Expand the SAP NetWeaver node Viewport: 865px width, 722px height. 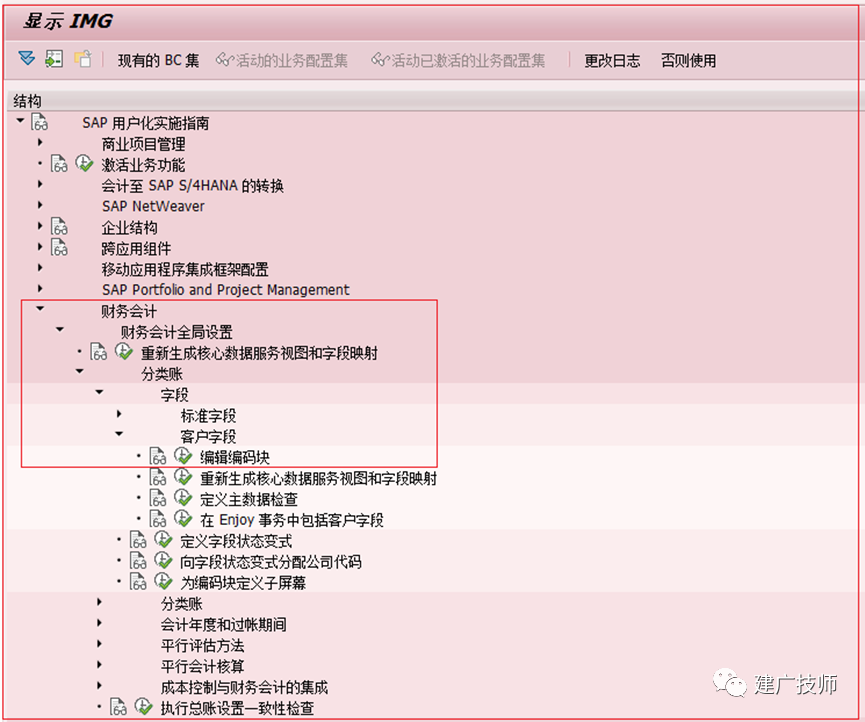[40, 205]
